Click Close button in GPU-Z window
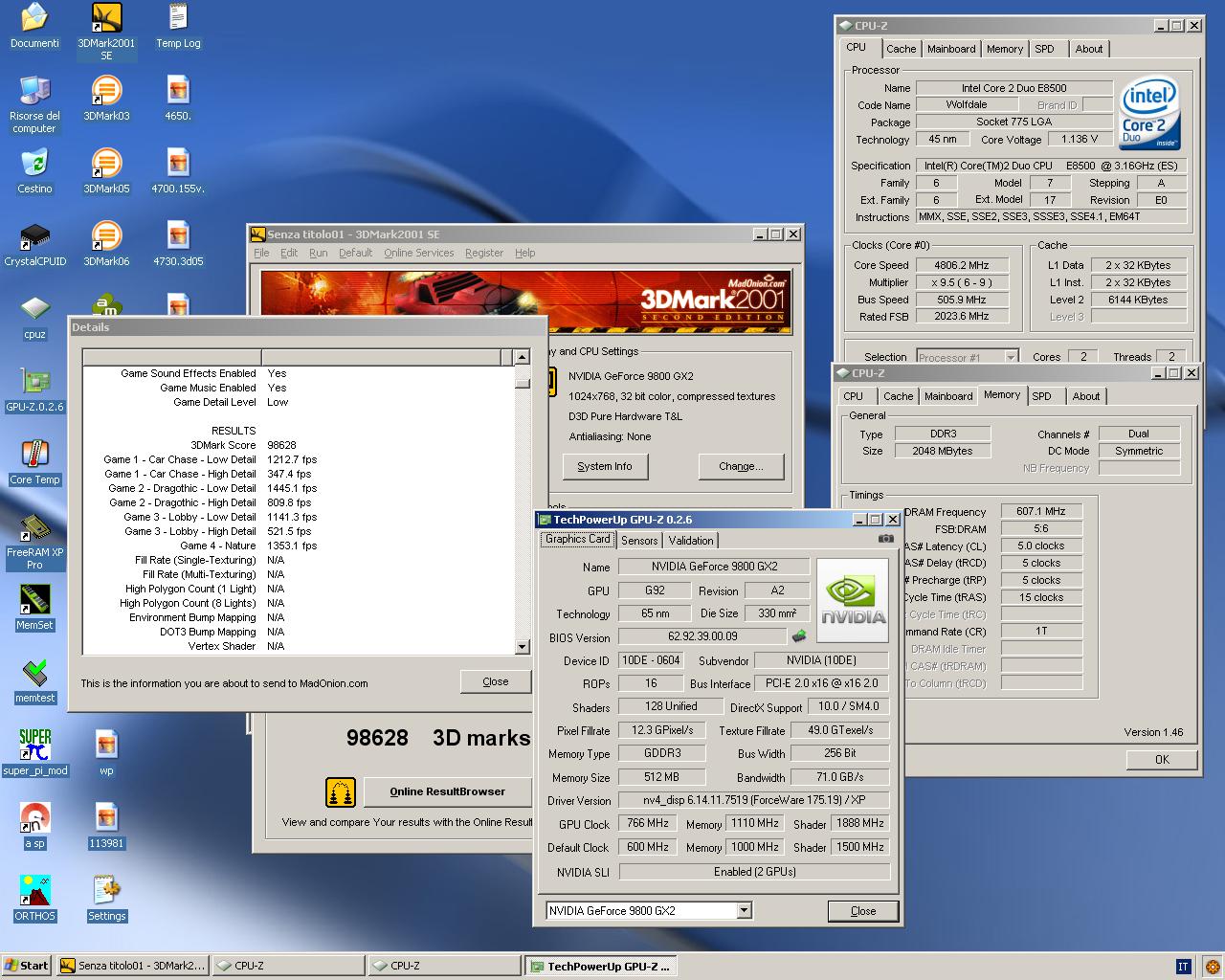This screenshot has height=980, width=1225. point(862,910)
